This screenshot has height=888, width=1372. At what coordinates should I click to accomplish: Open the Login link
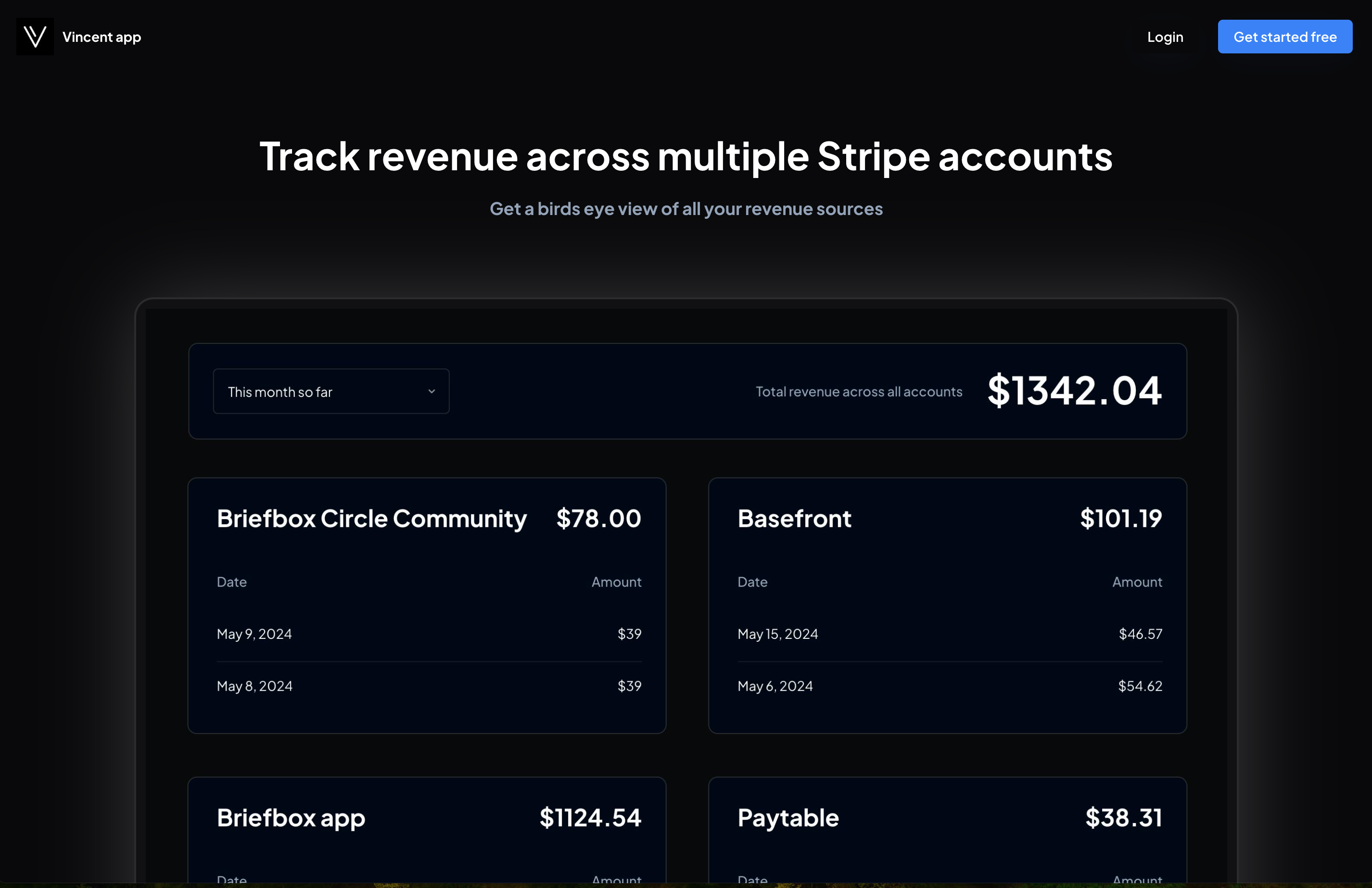(x=1165, y=37)
